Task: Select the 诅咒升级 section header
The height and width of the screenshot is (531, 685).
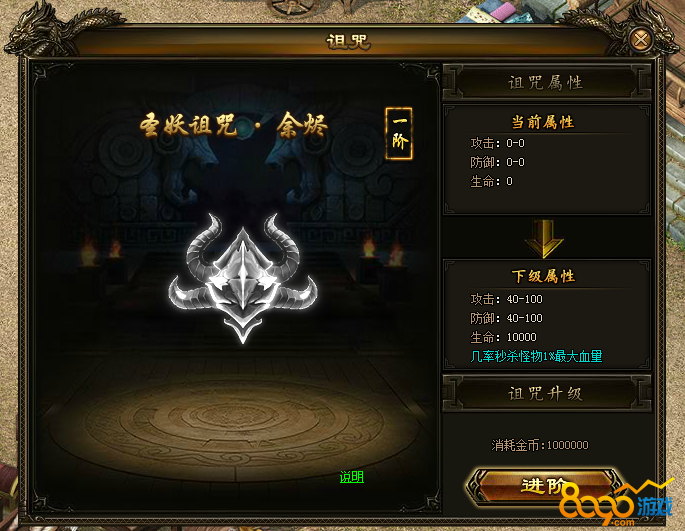Action: coord(547,393)
